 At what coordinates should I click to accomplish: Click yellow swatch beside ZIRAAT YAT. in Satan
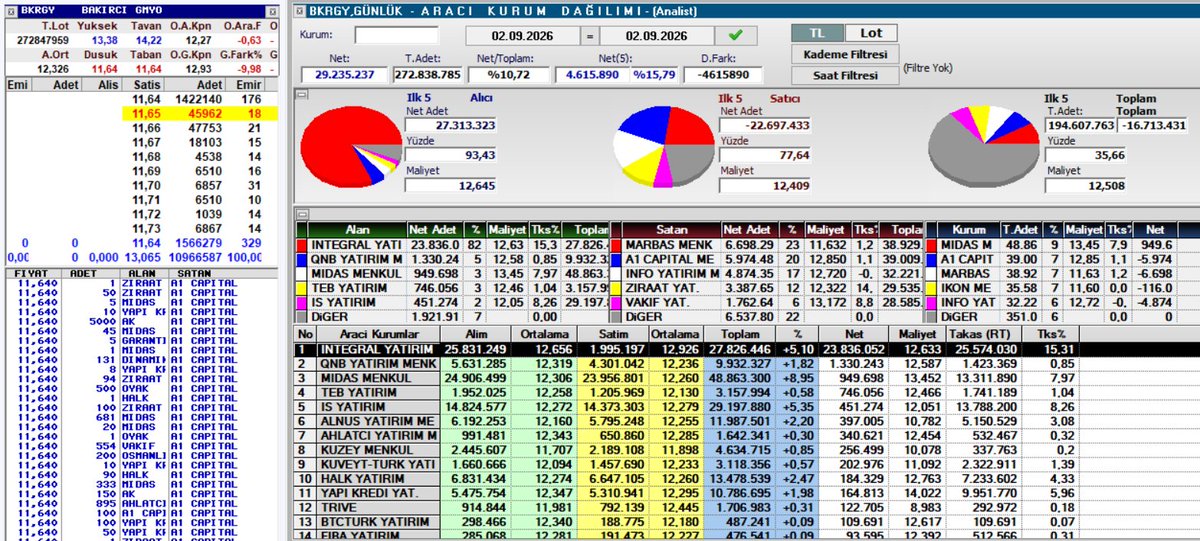point(617,288)
